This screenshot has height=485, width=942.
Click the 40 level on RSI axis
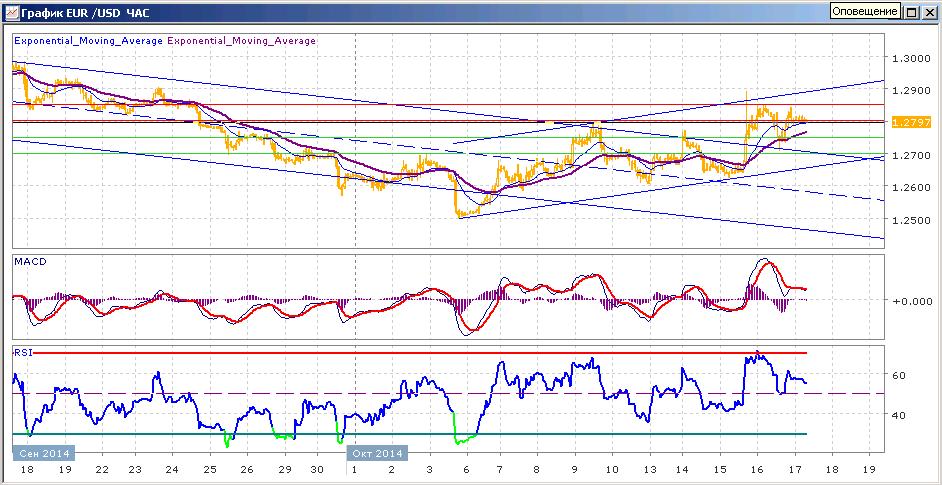pyautogui.click(x=901, y=415)
